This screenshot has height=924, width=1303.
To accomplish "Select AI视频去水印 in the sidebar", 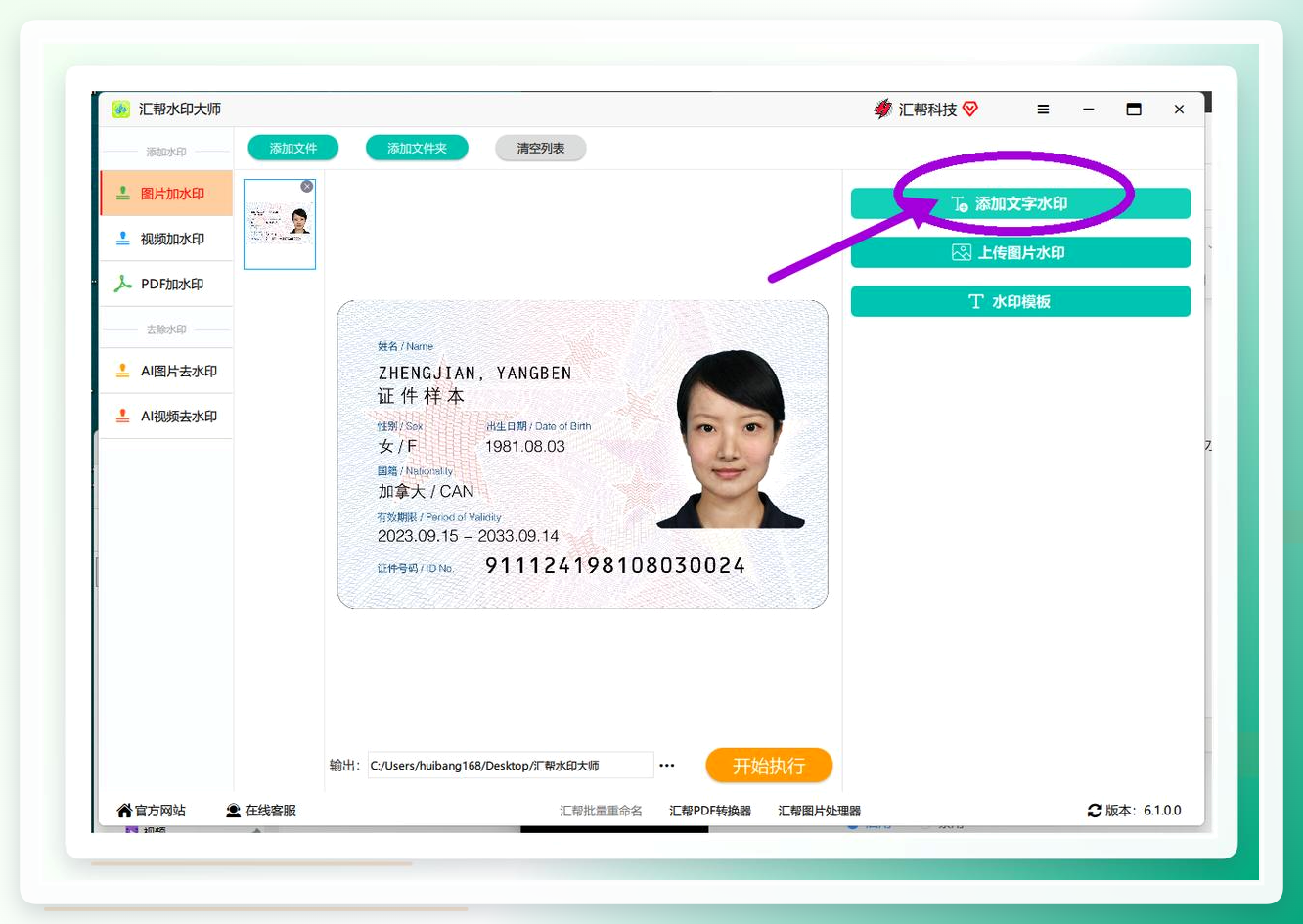I will click(x=166, y=416).
